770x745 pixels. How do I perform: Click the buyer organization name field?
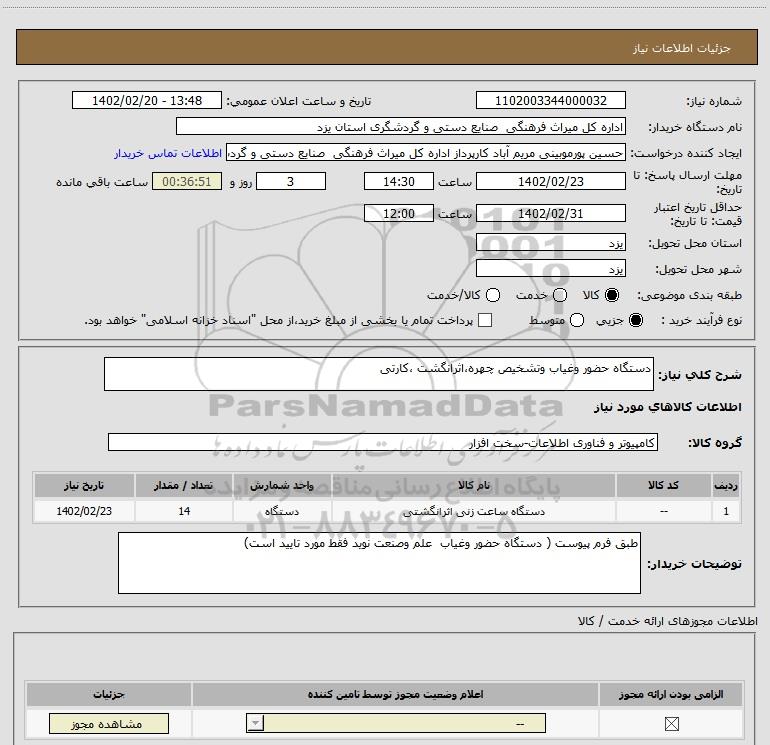point(401,126)
